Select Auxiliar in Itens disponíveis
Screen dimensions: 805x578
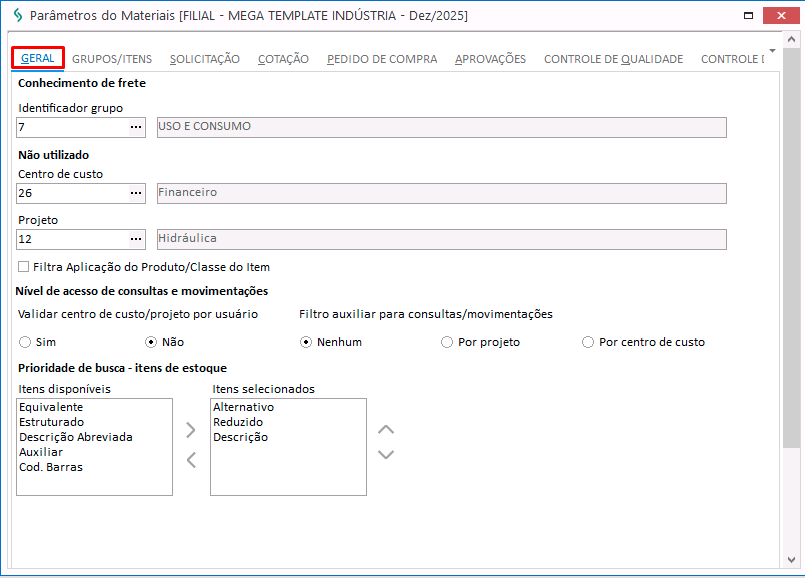point(41,452)
